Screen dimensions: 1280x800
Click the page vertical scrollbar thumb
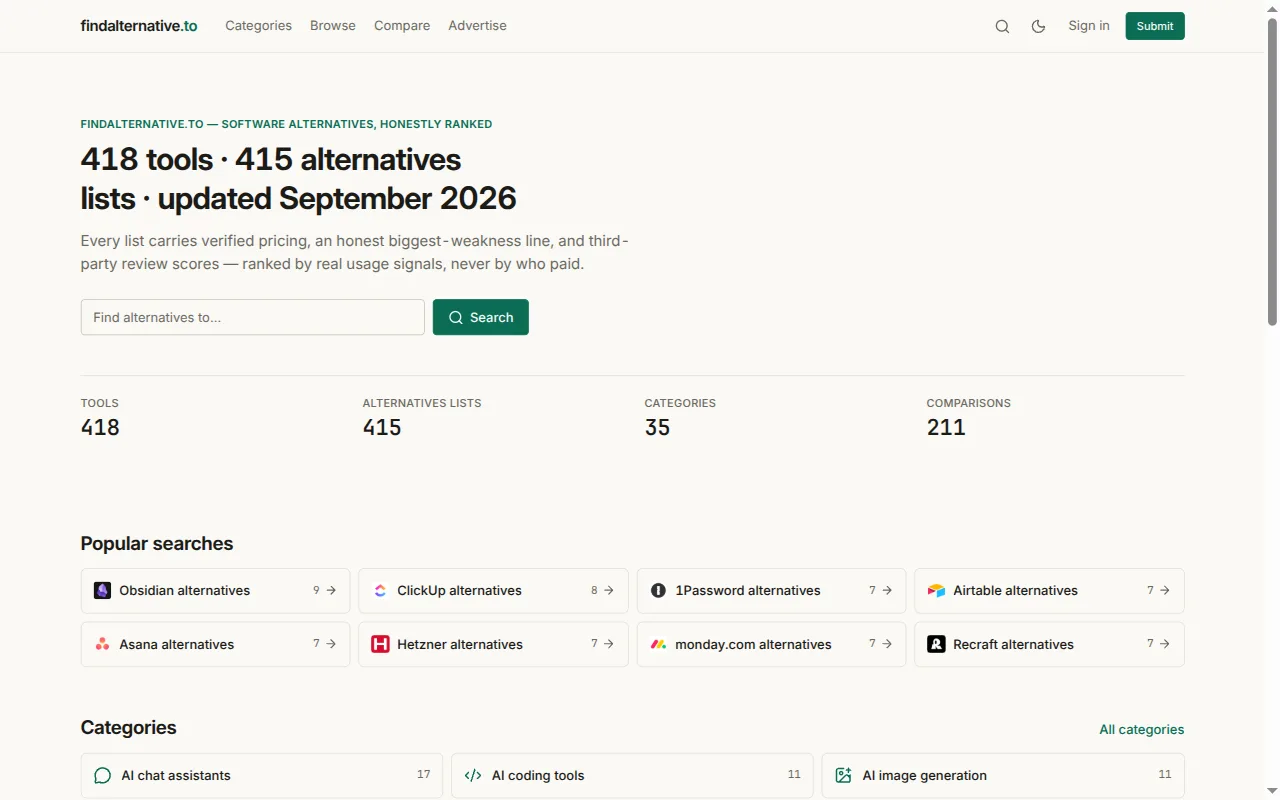[x=1272, y=170]
